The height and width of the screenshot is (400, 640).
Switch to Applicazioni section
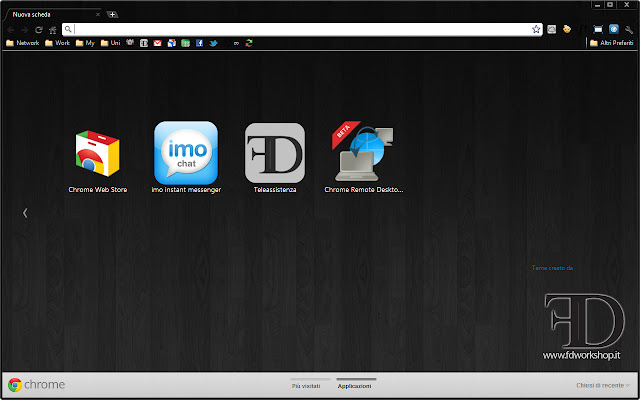(354, 386)
